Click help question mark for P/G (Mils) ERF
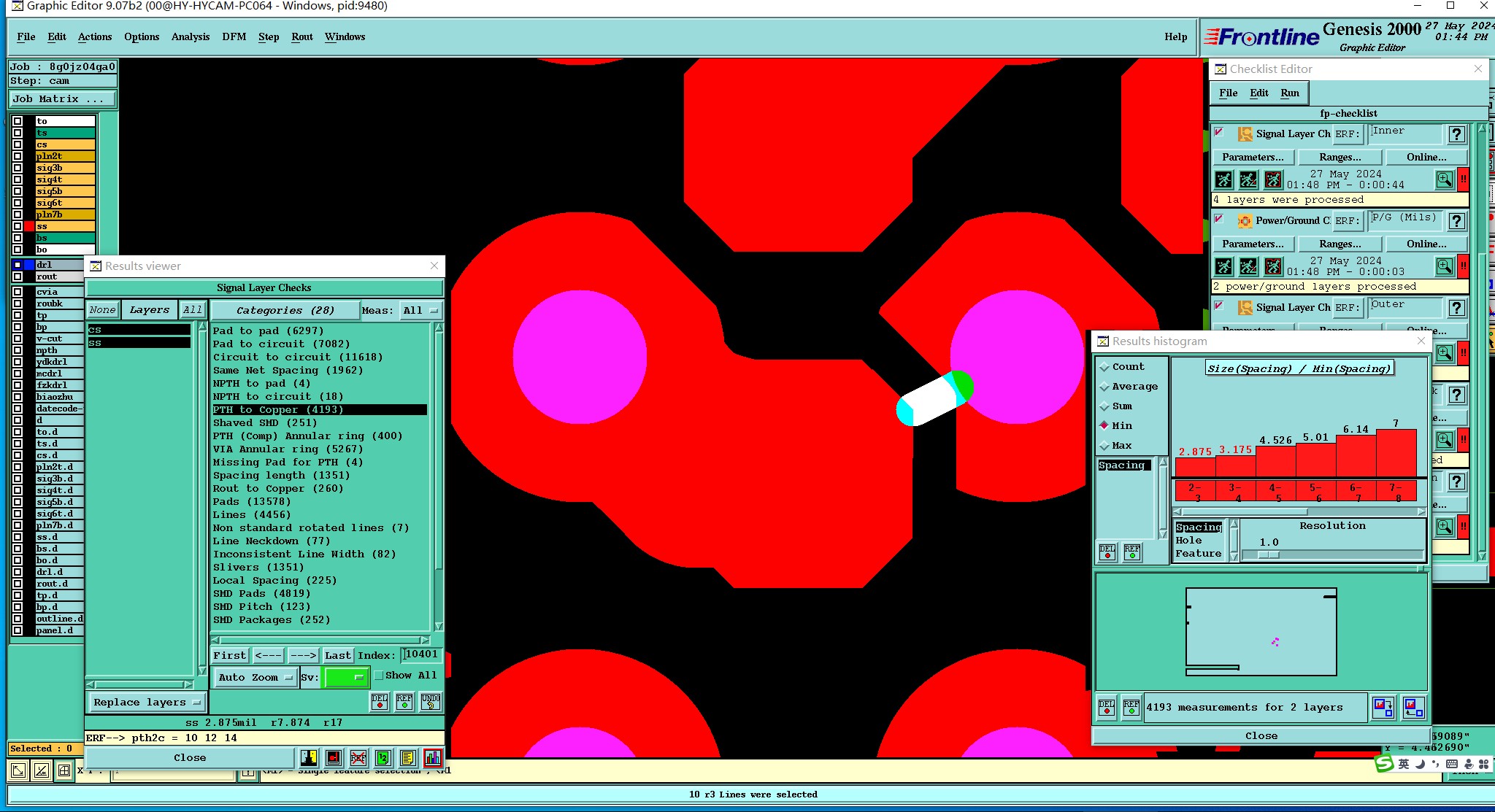The height and width of the screenshot is (812, 1495). (1457, 221)
